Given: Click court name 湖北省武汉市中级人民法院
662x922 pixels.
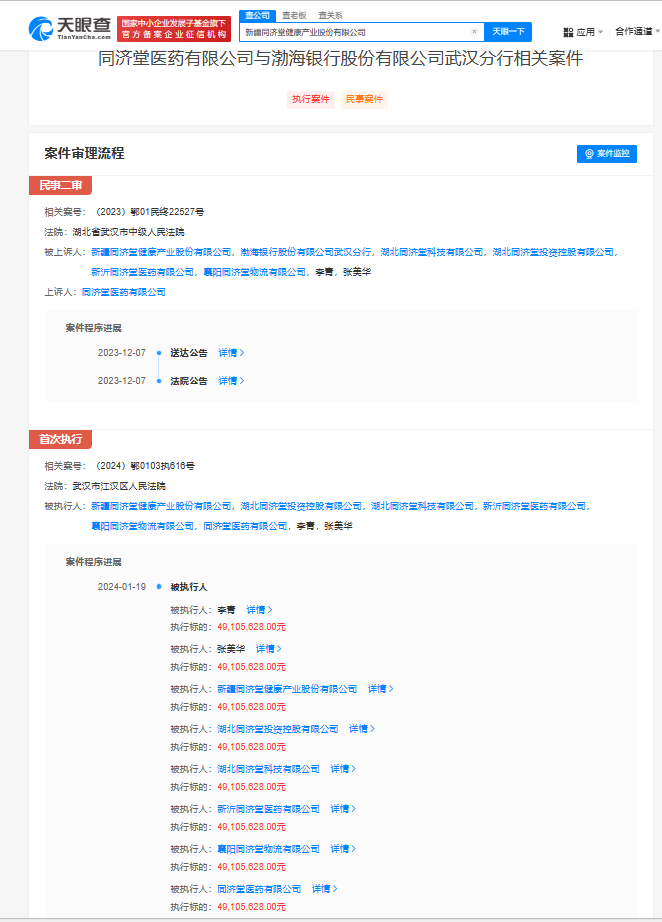Looking at the screenshot, I should (128, 232).
